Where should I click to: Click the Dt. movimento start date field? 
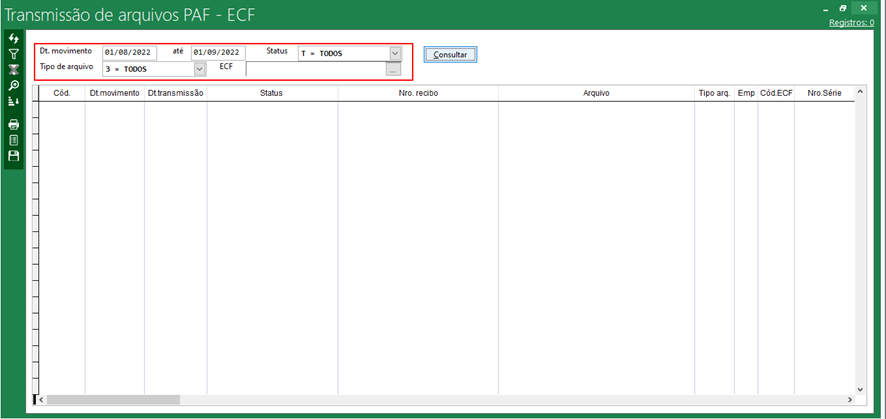(129, 53)
